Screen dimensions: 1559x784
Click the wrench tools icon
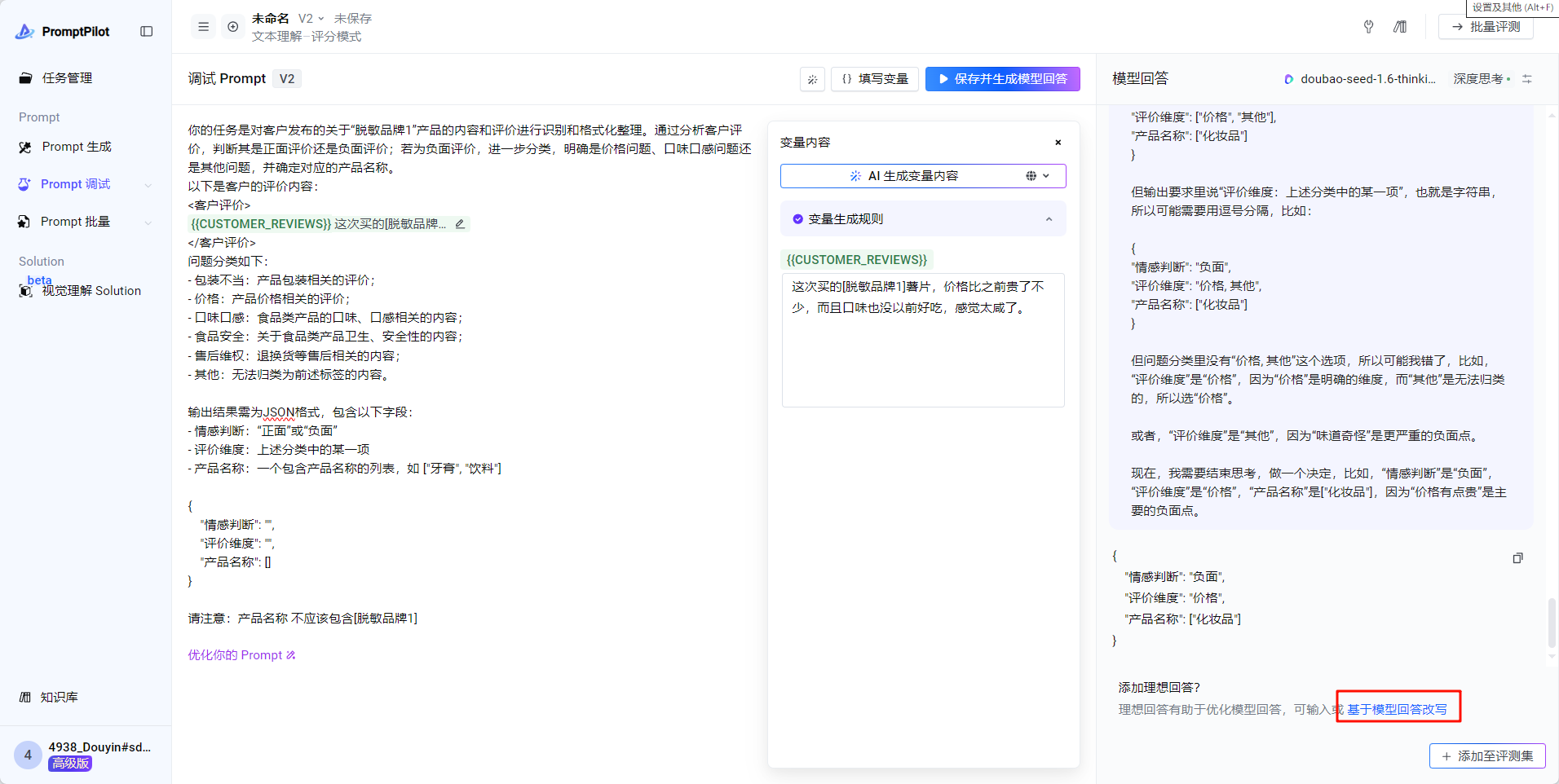(1369, 27)
